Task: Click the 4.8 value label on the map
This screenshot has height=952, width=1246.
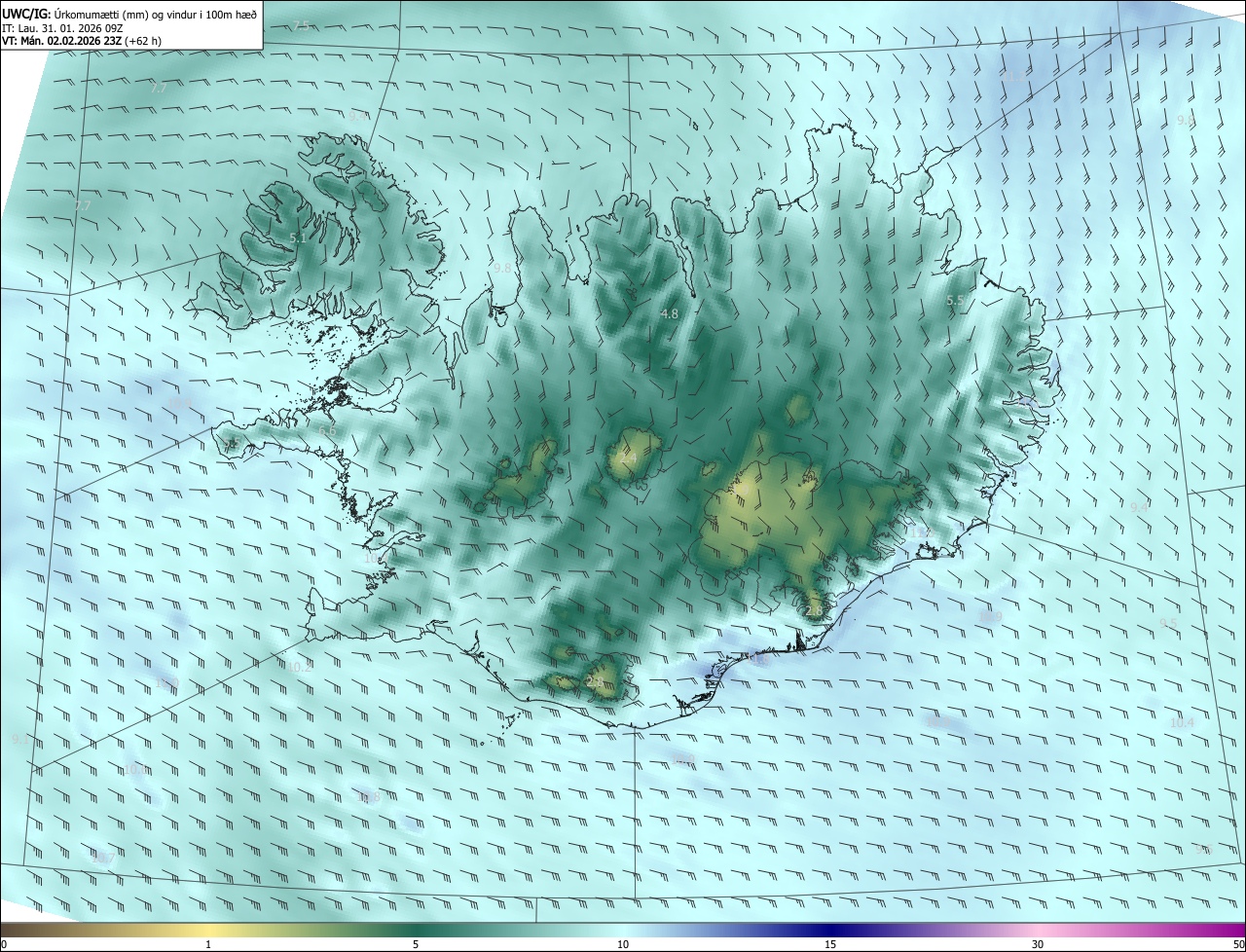Action: pos(669,313)
